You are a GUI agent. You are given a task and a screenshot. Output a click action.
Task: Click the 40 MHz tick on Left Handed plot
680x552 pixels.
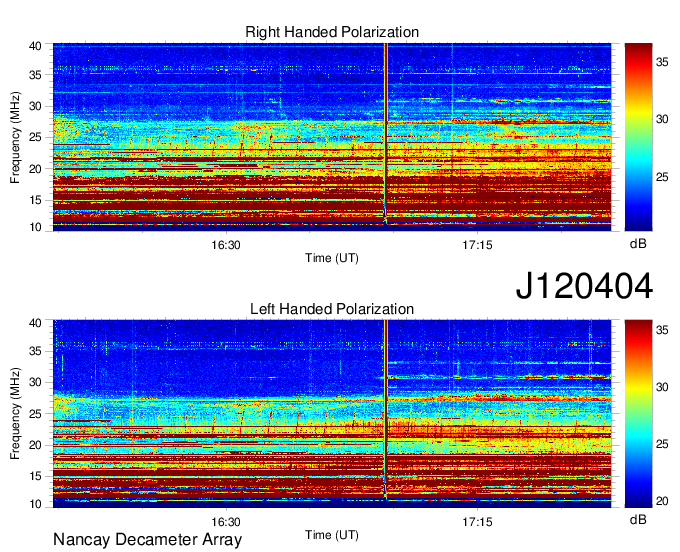click(x=35, y=323)
